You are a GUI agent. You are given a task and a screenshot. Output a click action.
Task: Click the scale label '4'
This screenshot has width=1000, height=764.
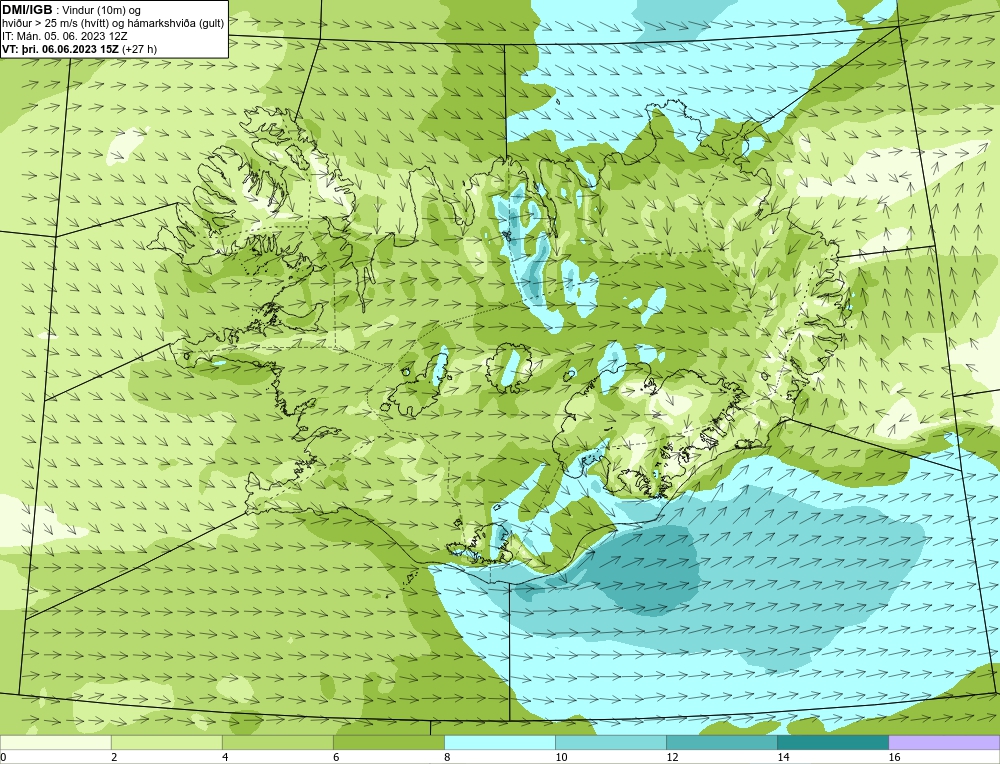tap(225, 757)
